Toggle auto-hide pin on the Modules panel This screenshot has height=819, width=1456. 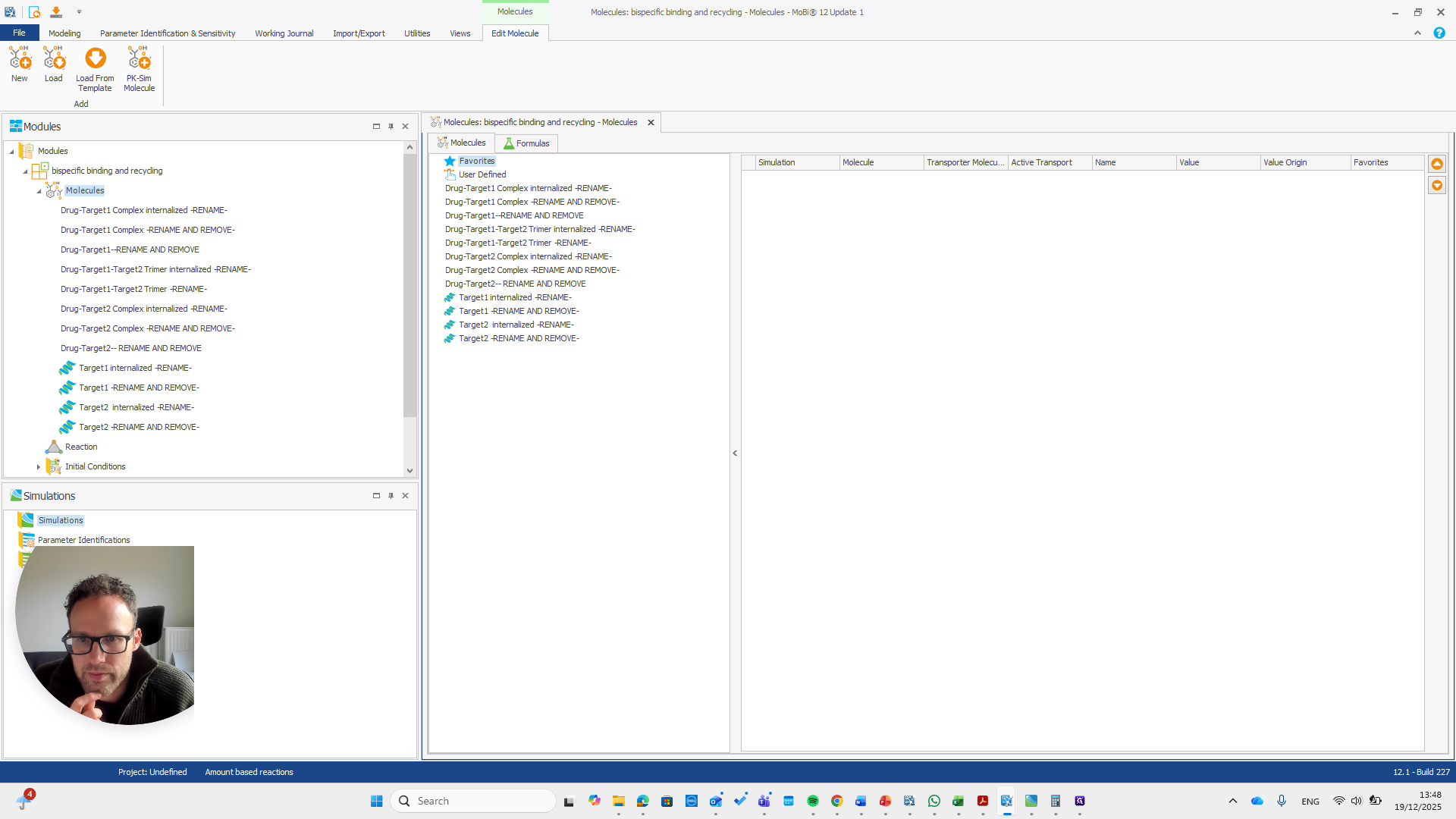click(x=391, y=126)
